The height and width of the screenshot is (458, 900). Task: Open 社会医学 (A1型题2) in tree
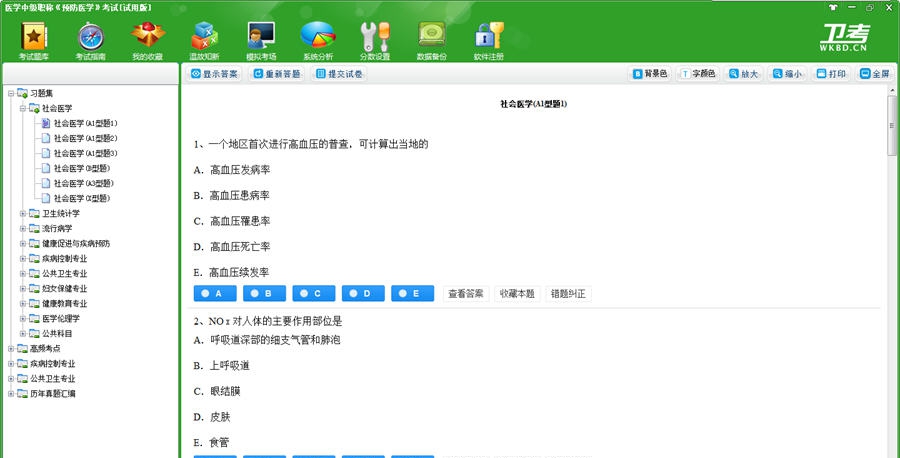coord(86,138)
